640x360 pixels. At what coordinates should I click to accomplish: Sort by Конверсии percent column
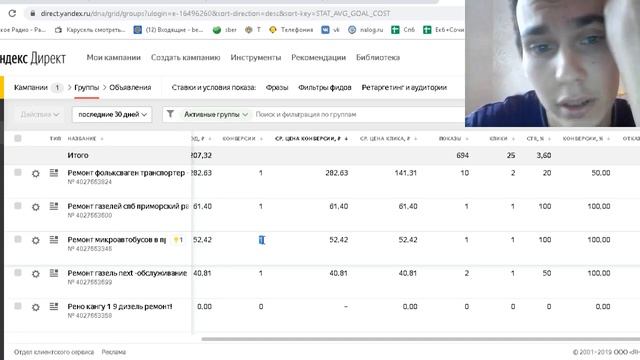587,139
